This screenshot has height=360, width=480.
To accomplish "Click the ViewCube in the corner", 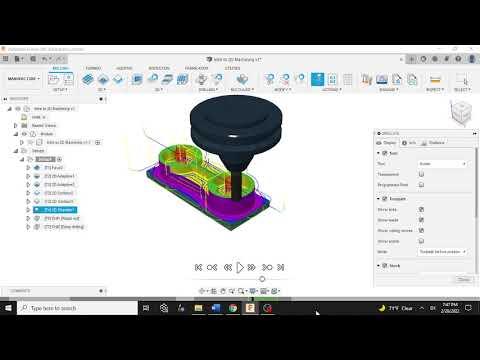I will point(461,113).
